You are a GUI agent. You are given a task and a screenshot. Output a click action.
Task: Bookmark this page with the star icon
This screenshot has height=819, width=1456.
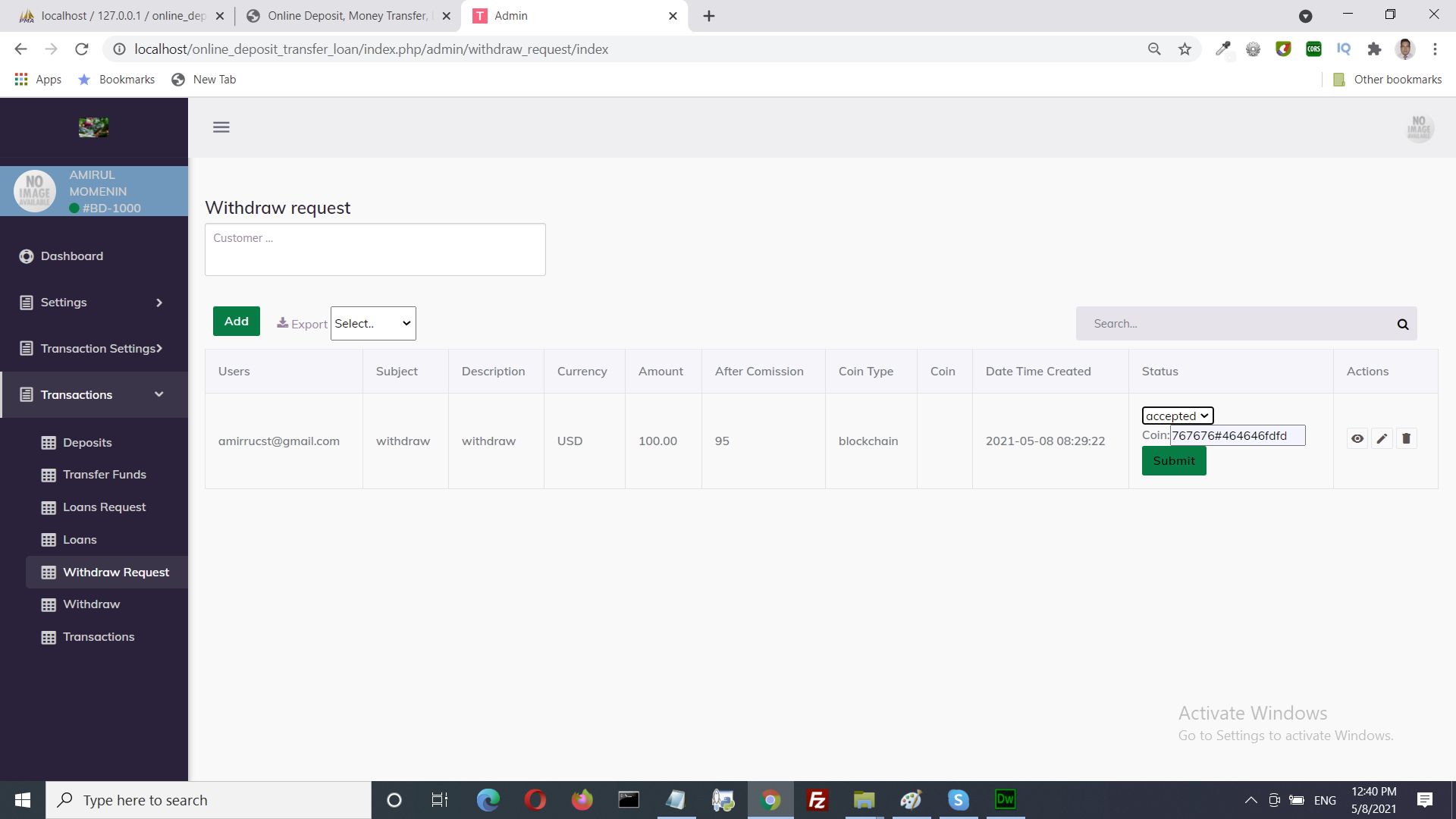coord(1185,49)
